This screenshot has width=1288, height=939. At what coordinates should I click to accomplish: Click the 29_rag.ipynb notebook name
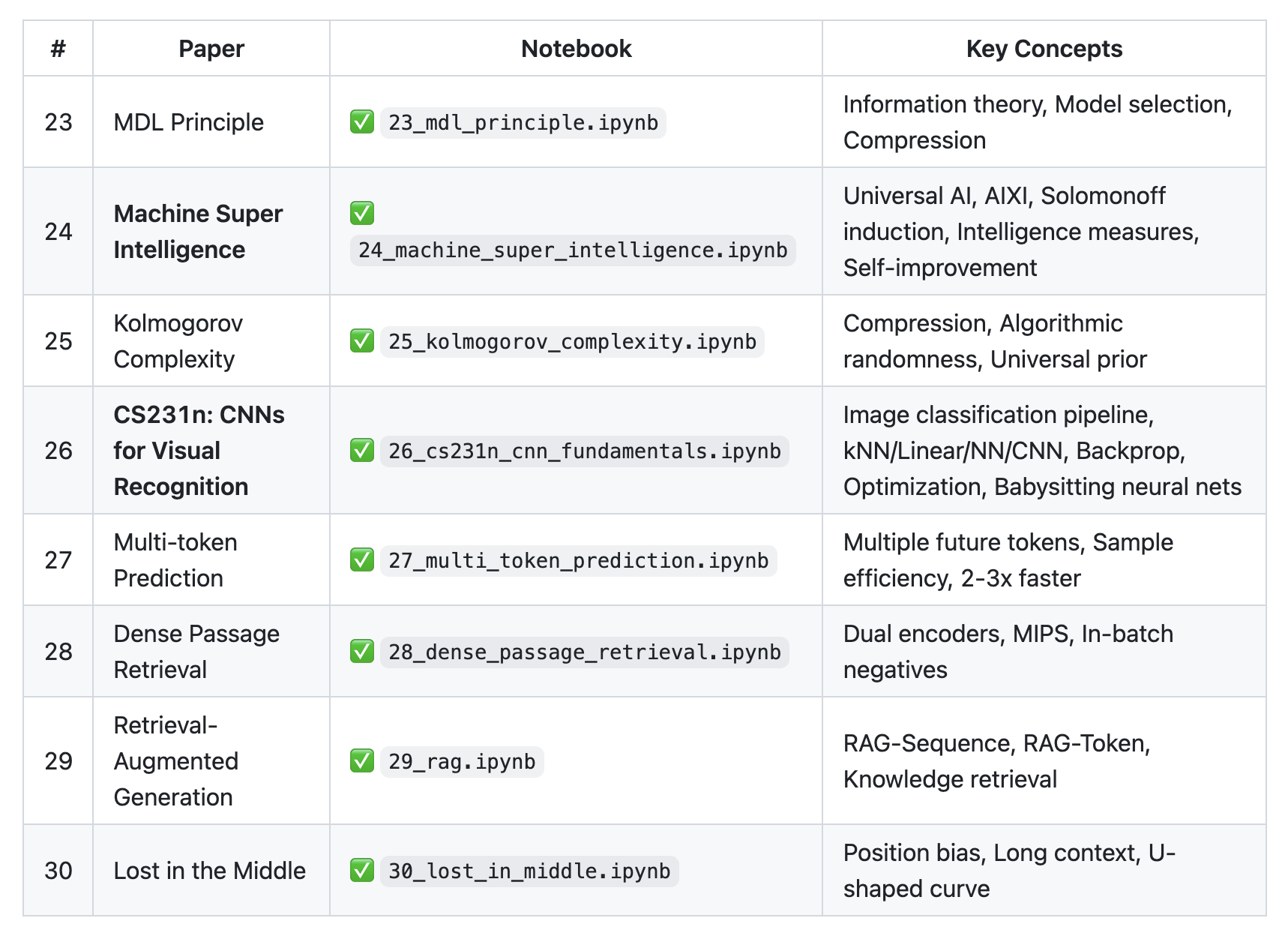(x=462, y=761)
